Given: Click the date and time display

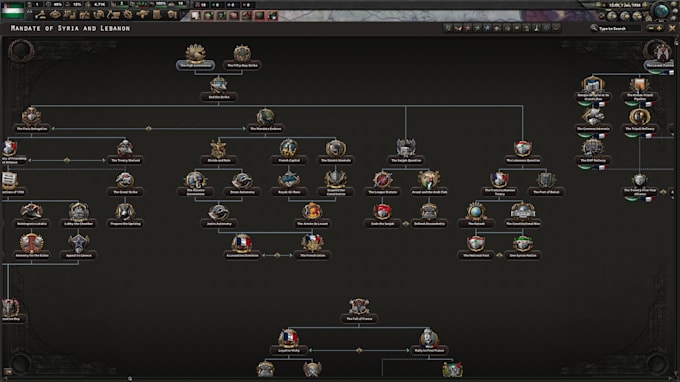Looking at the screenshot, I should pyautogui.click(x=624, y=5).
